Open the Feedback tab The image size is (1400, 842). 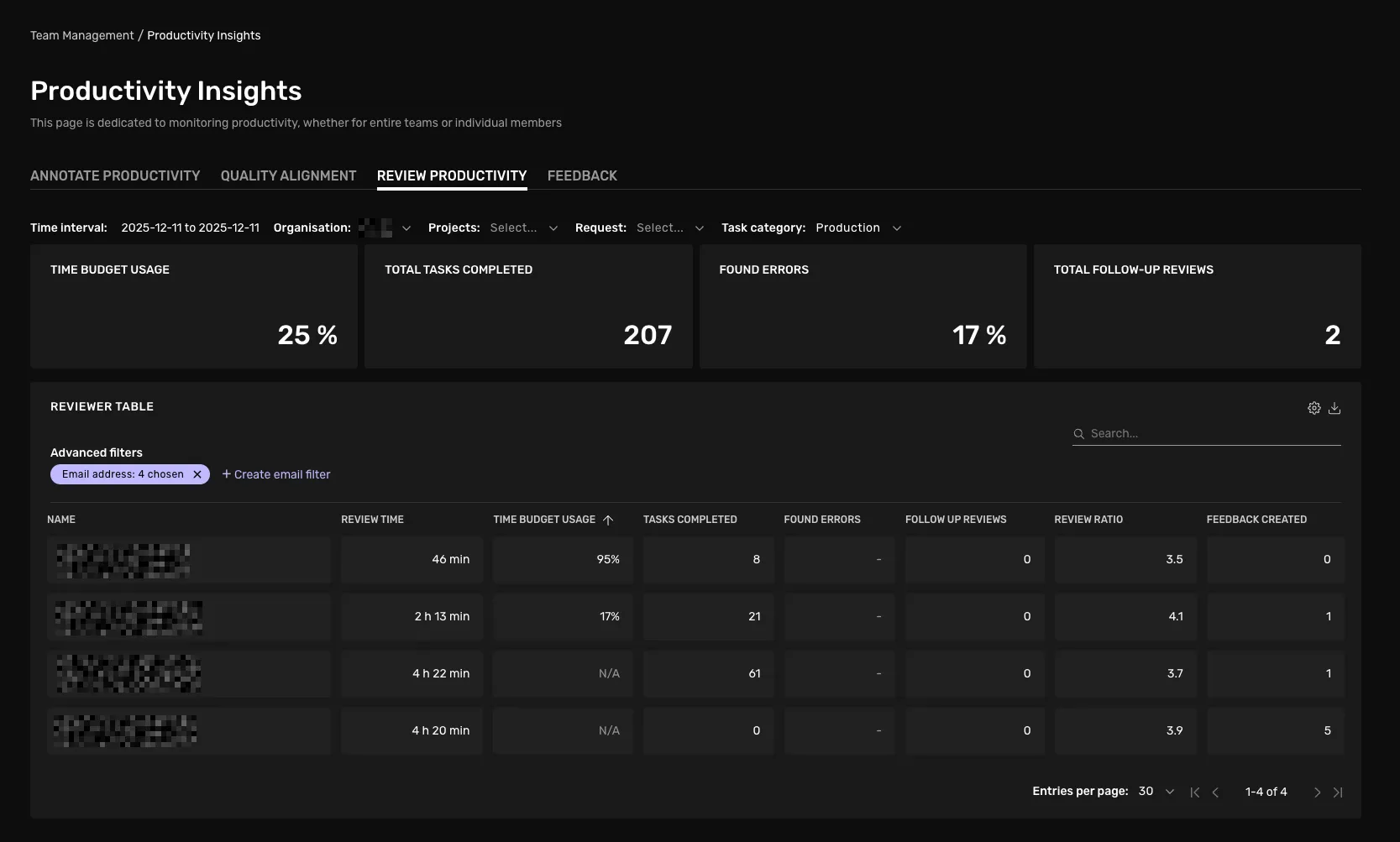click(x=582, y=175)
